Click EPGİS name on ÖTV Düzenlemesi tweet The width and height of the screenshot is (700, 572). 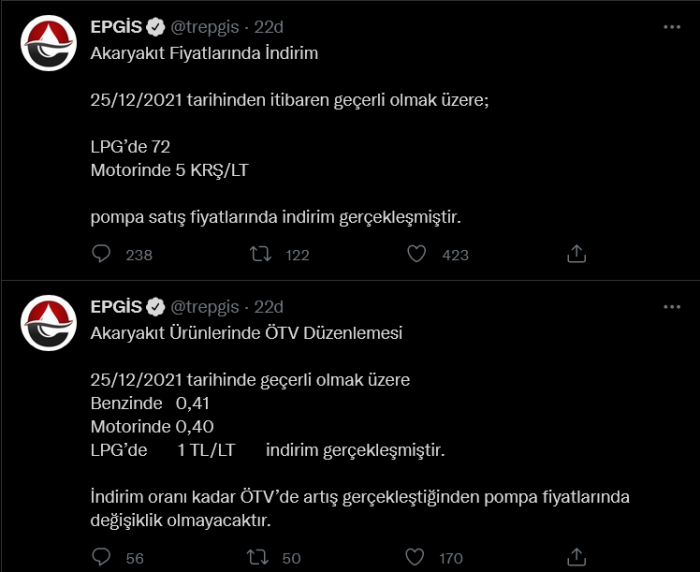(115, 307)
